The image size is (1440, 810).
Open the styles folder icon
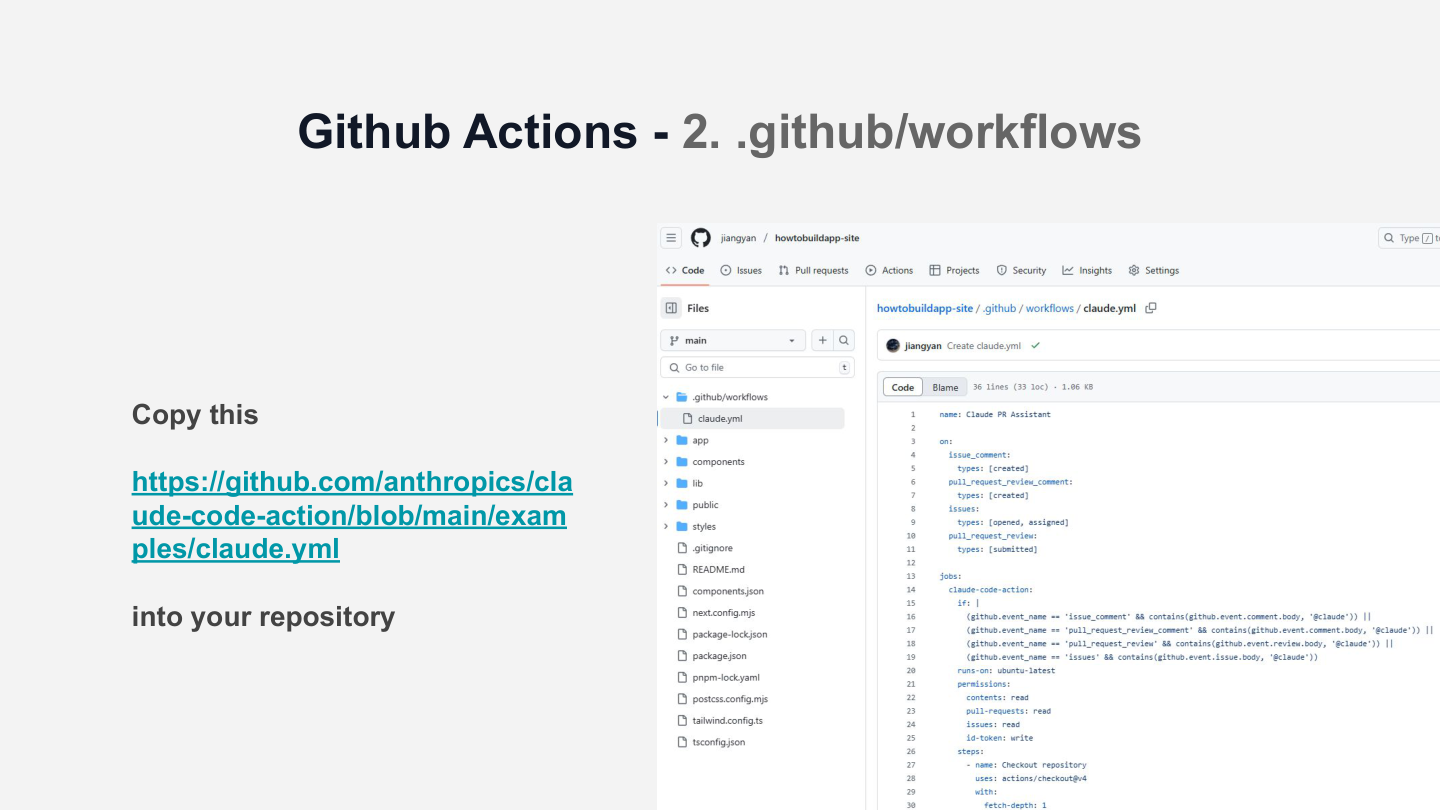tap(682, 526)
